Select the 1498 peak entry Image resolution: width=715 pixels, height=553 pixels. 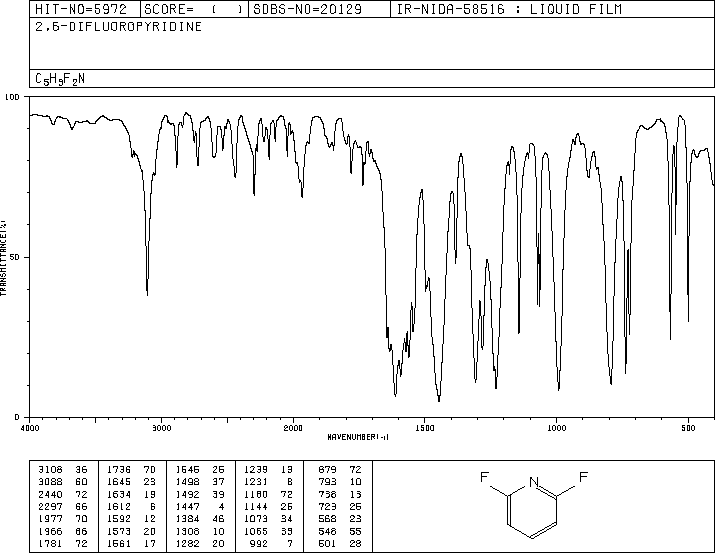[200, 481]
